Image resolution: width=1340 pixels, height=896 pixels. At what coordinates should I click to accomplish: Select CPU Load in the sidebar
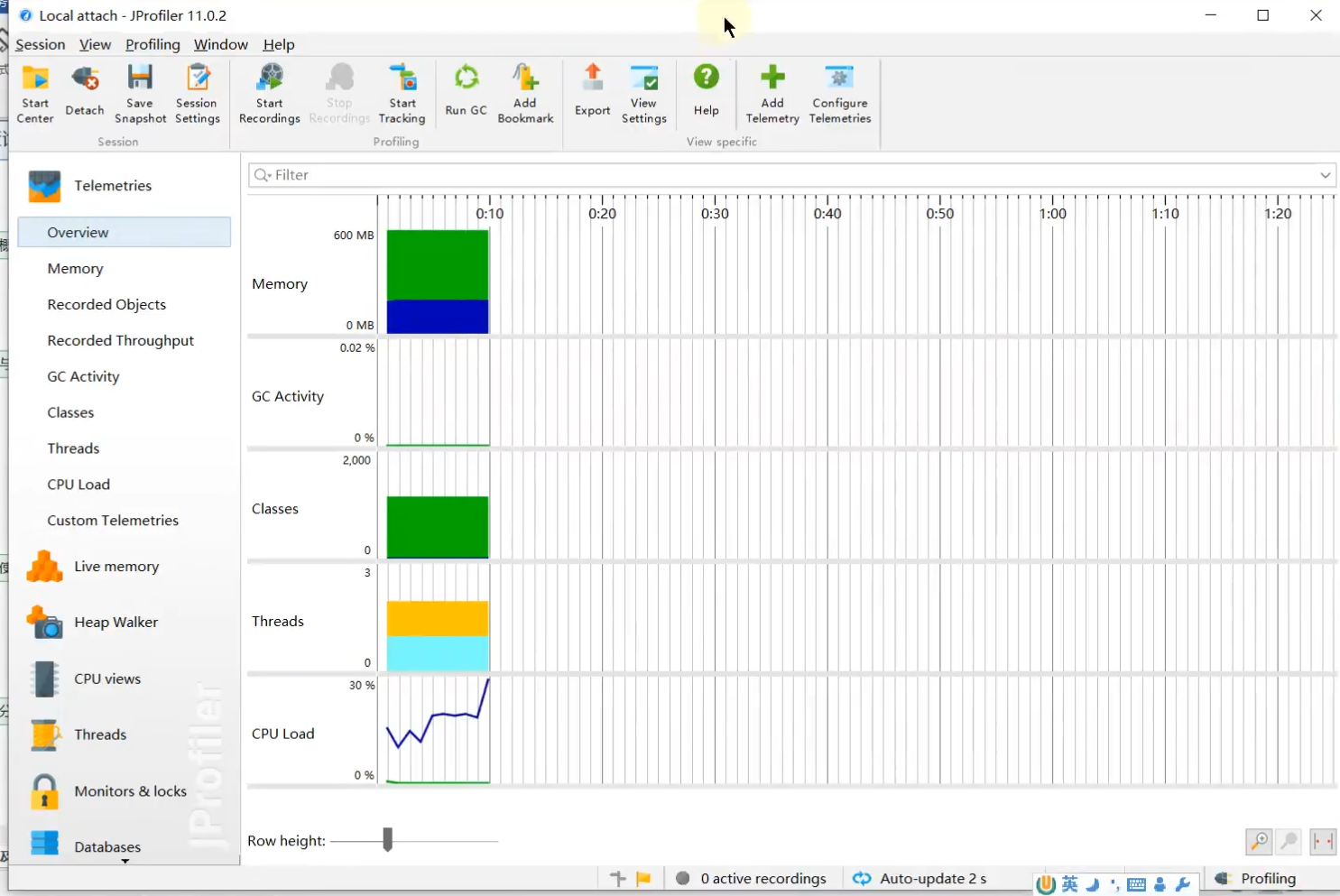coord(79,485)
